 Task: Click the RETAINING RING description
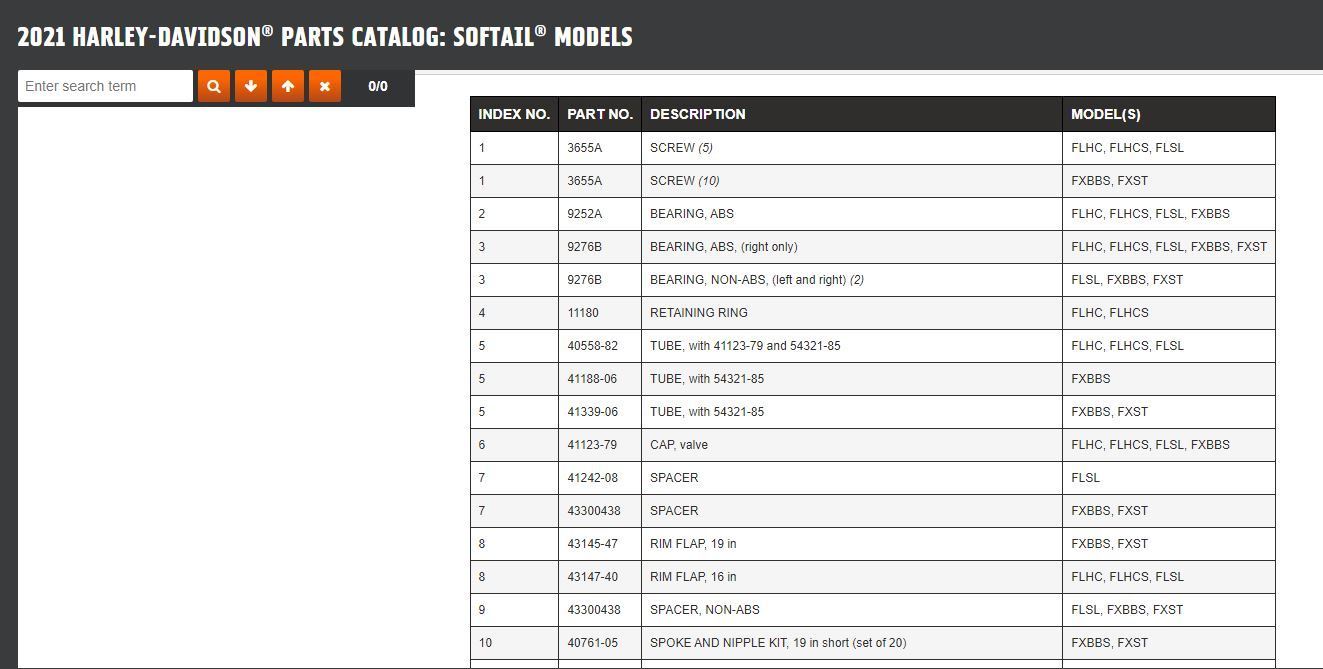(699, 312)
